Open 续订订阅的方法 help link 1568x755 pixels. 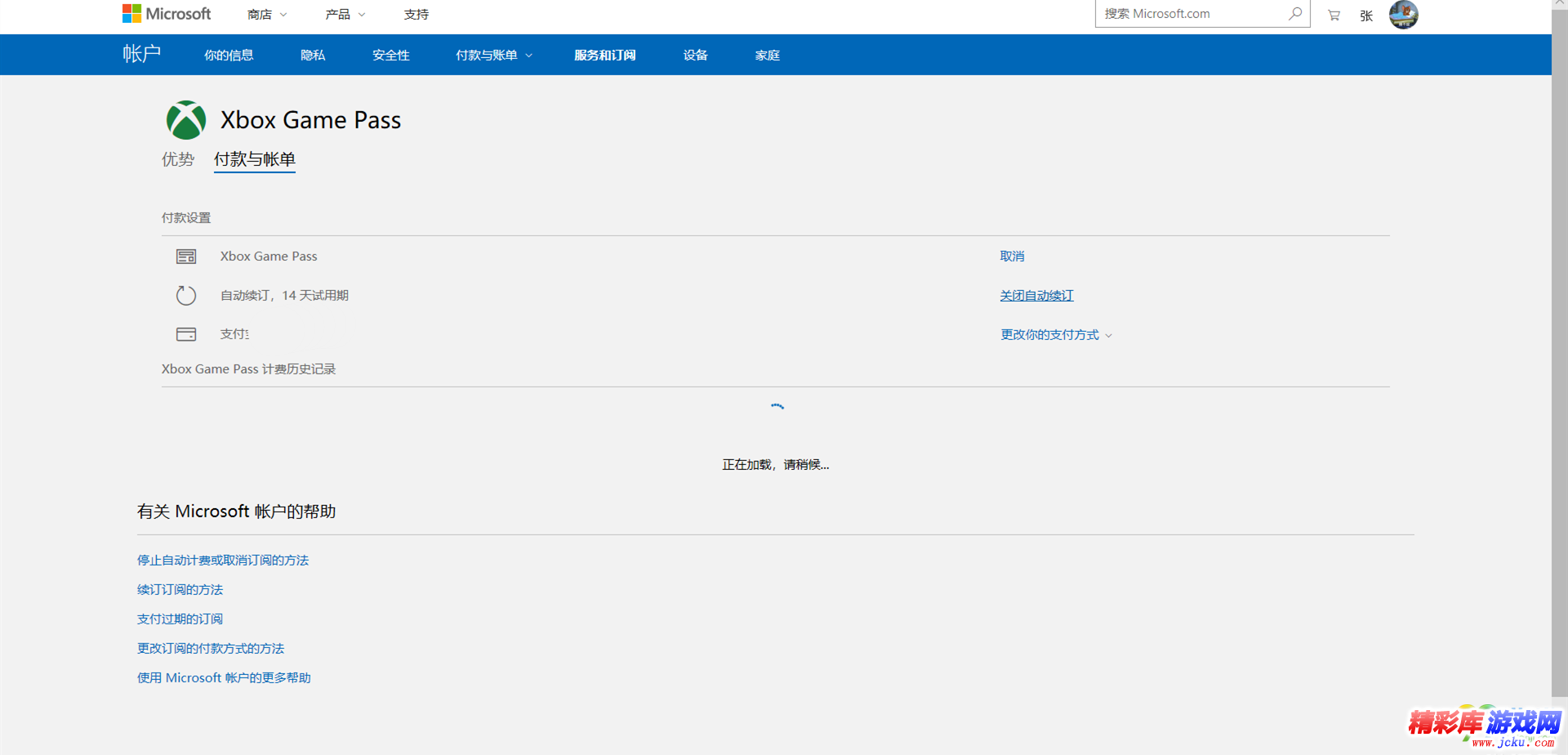tap(180, 590)
